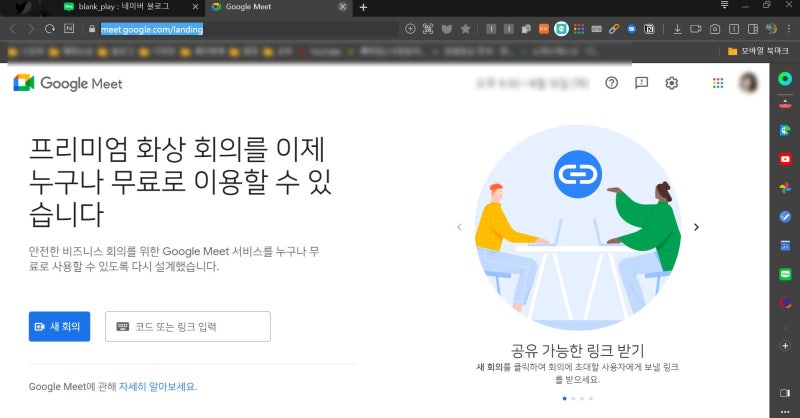Open the Meet help question mark icon
Screen dimensions: 800x418
click(x=611, y=83)
